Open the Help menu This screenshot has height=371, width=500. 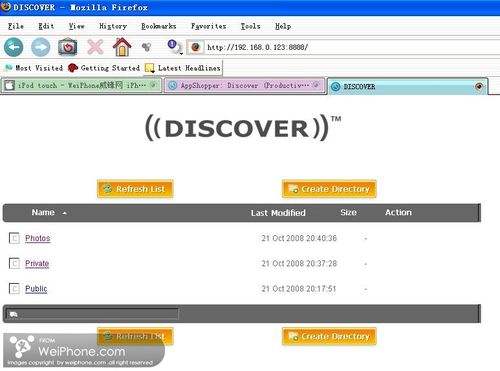(283, 26)
